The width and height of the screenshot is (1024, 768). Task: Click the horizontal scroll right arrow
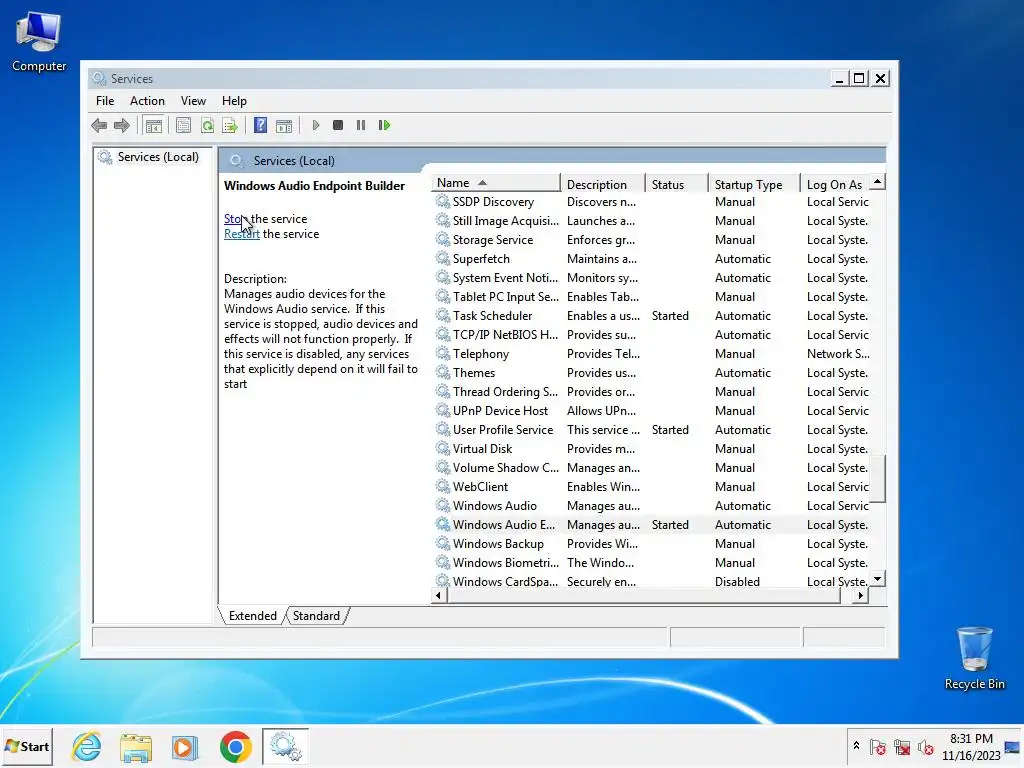[x=861, y=596]
